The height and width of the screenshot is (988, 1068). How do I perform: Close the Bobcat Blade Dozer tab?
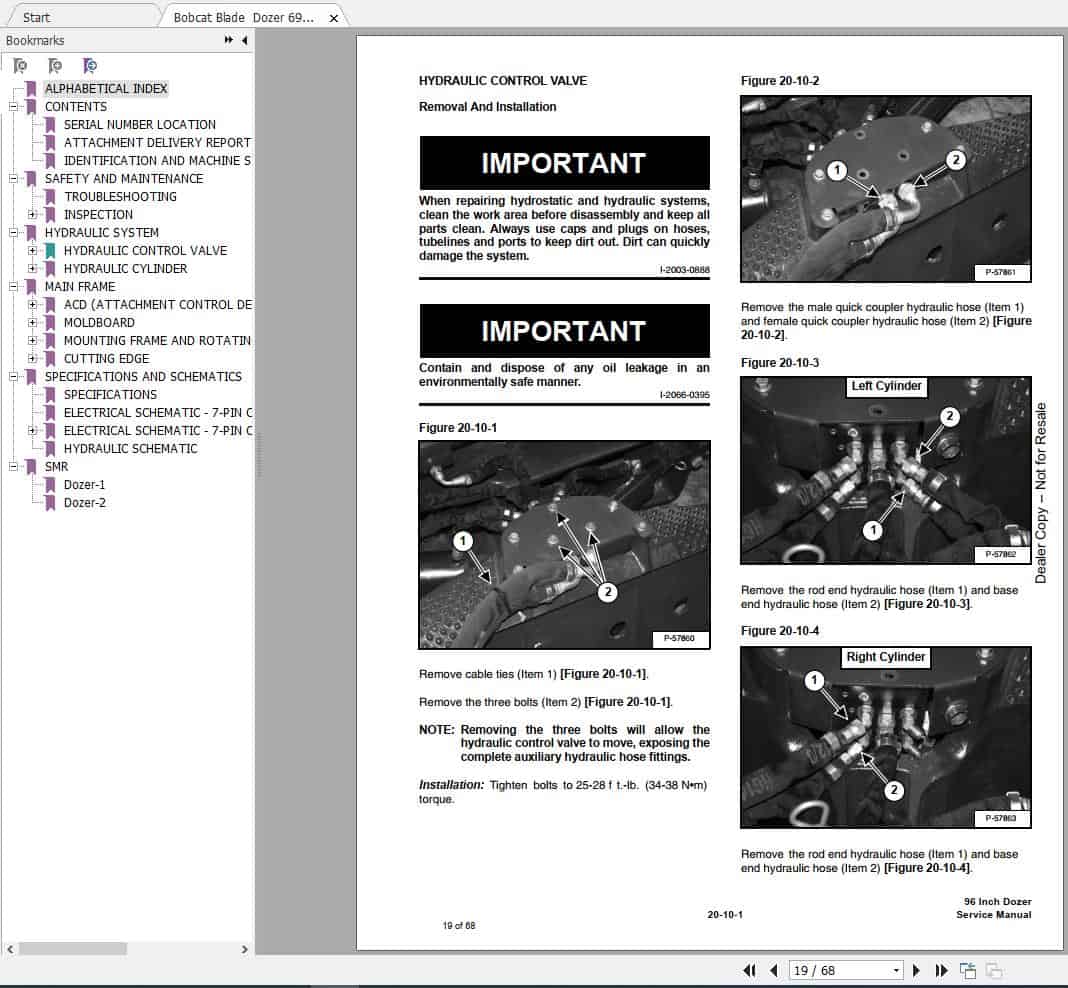pos(334,18)
